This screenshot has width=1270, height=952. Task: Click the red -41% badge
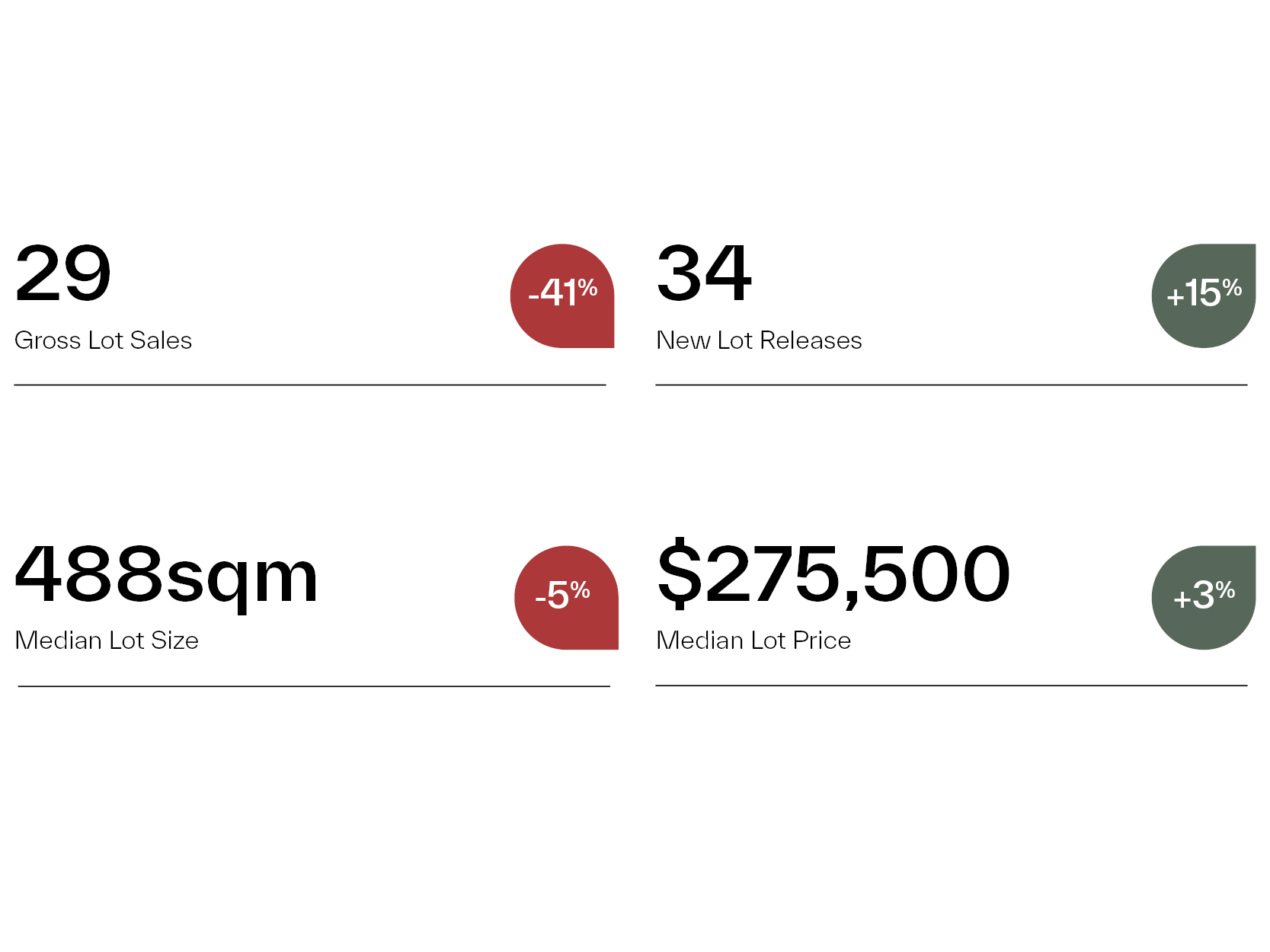[562, 296]
